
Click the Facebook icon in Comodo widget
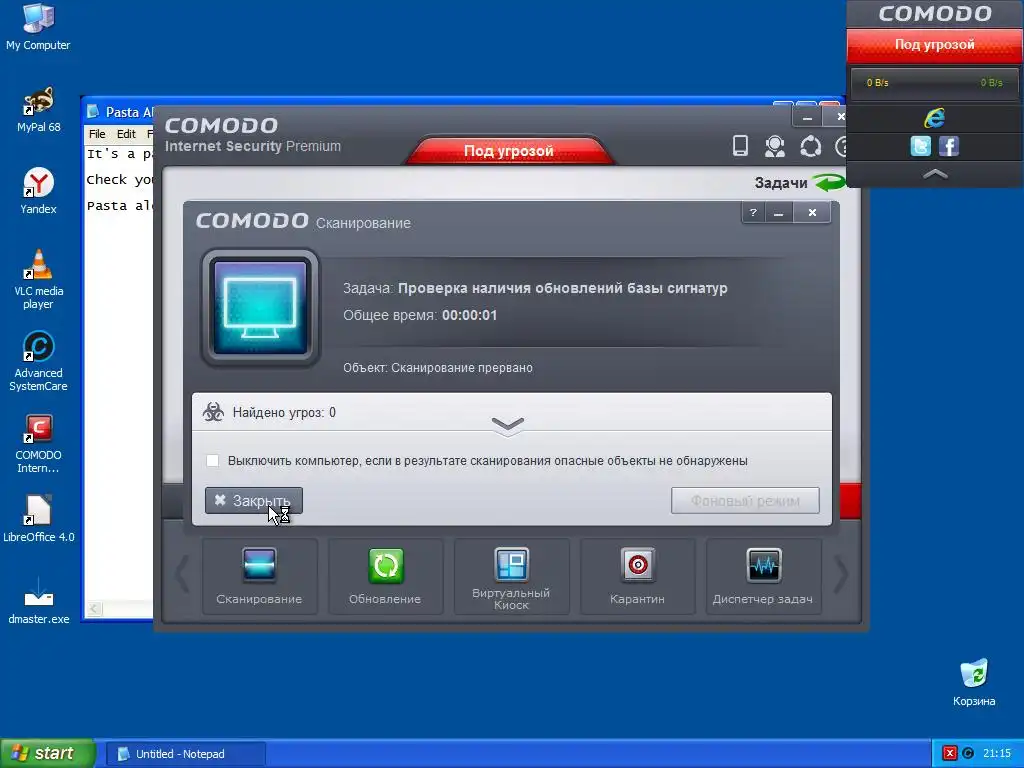[949, 146]
